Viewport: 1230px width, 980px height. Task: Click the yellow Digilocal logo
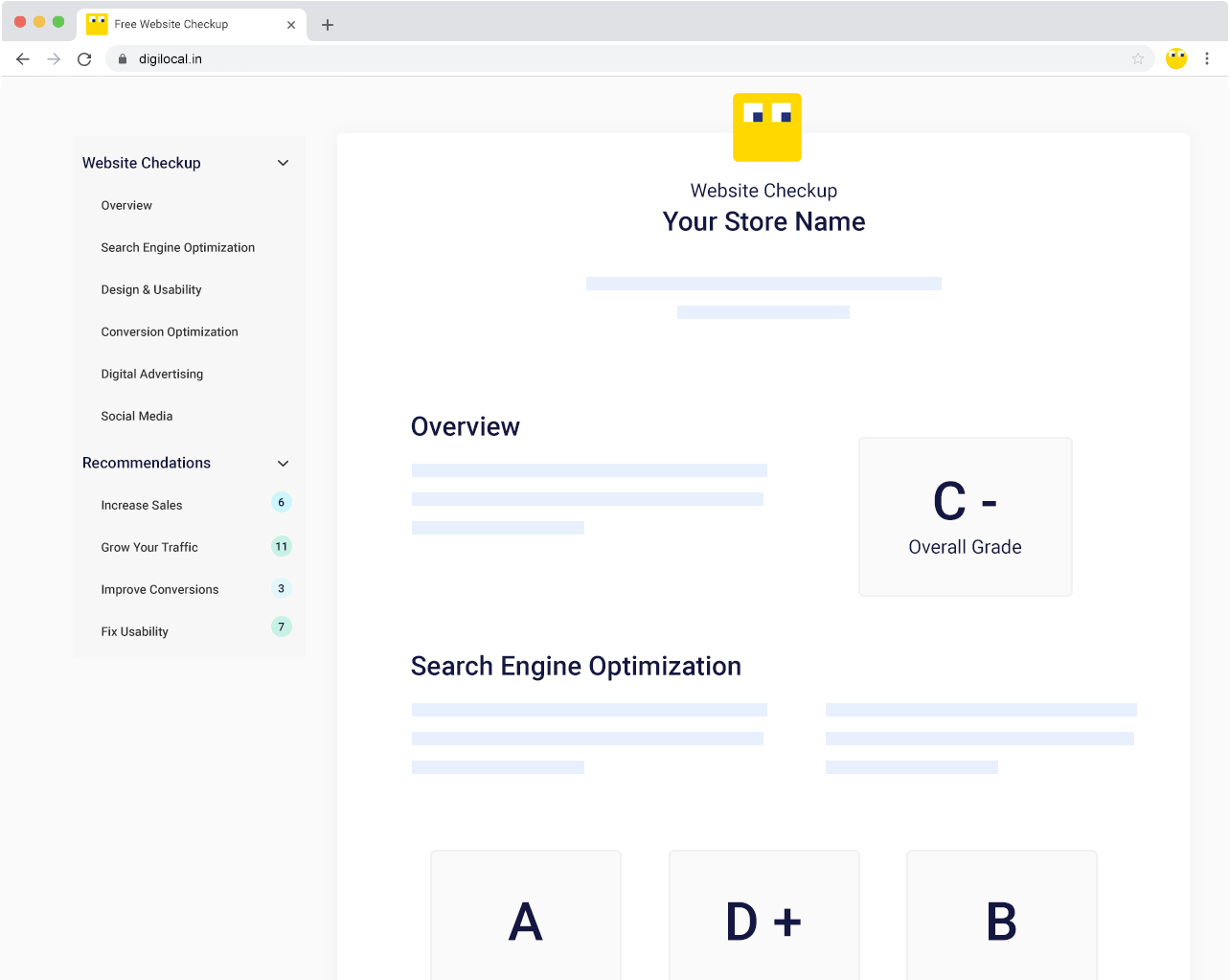tap(767, 127)
